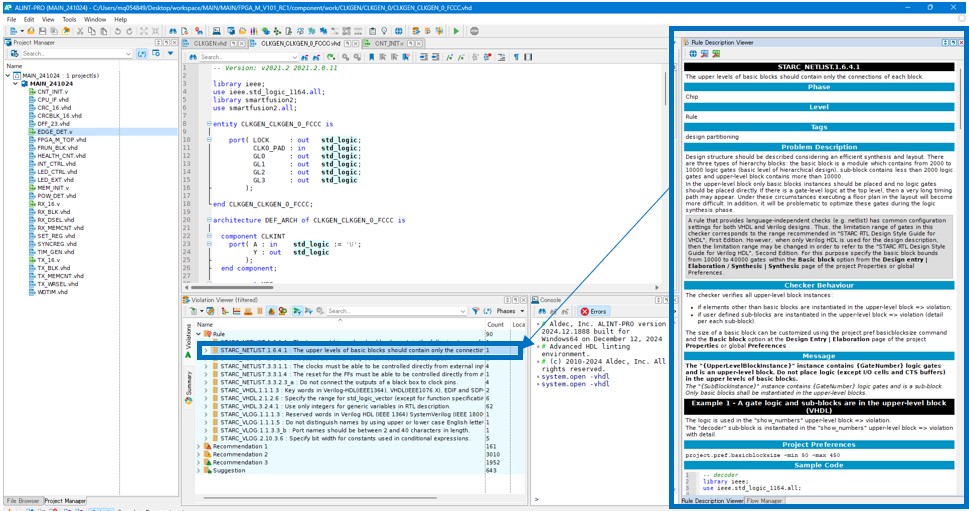Expand the Suggestion group
This screenshot has width=969, height=511.
point(199,470)
